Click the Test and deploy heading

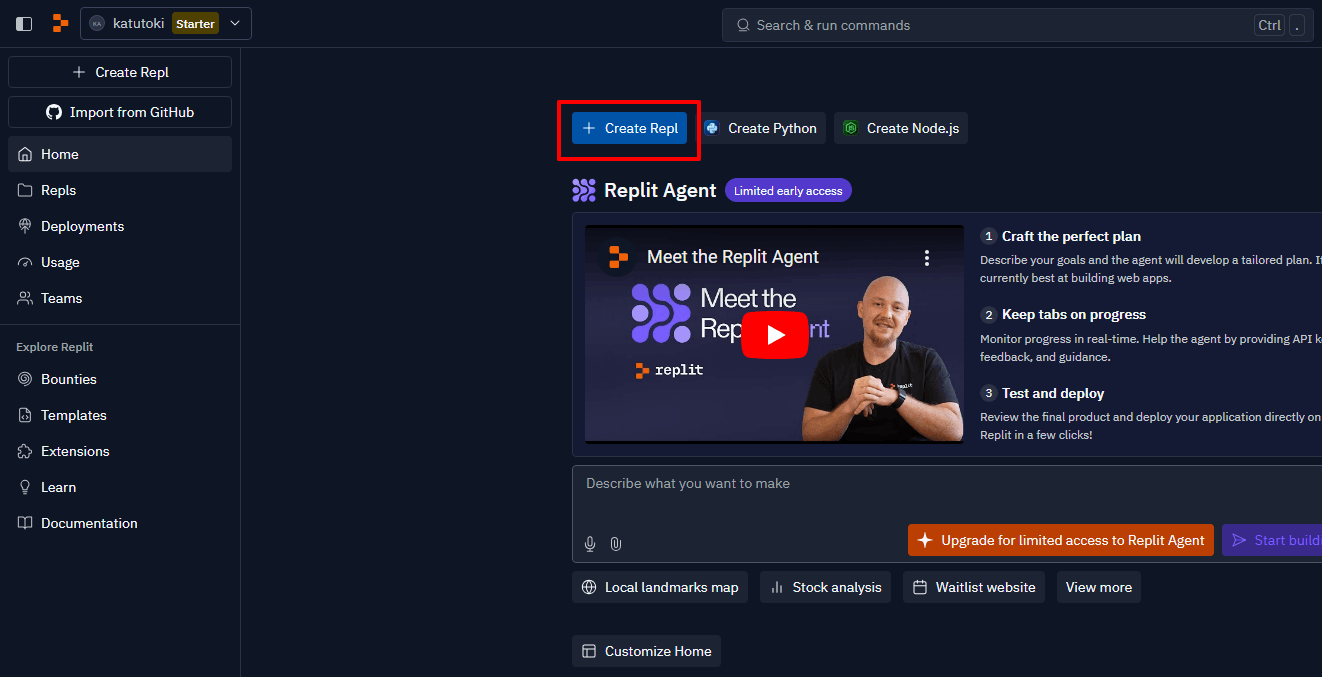1053,393
